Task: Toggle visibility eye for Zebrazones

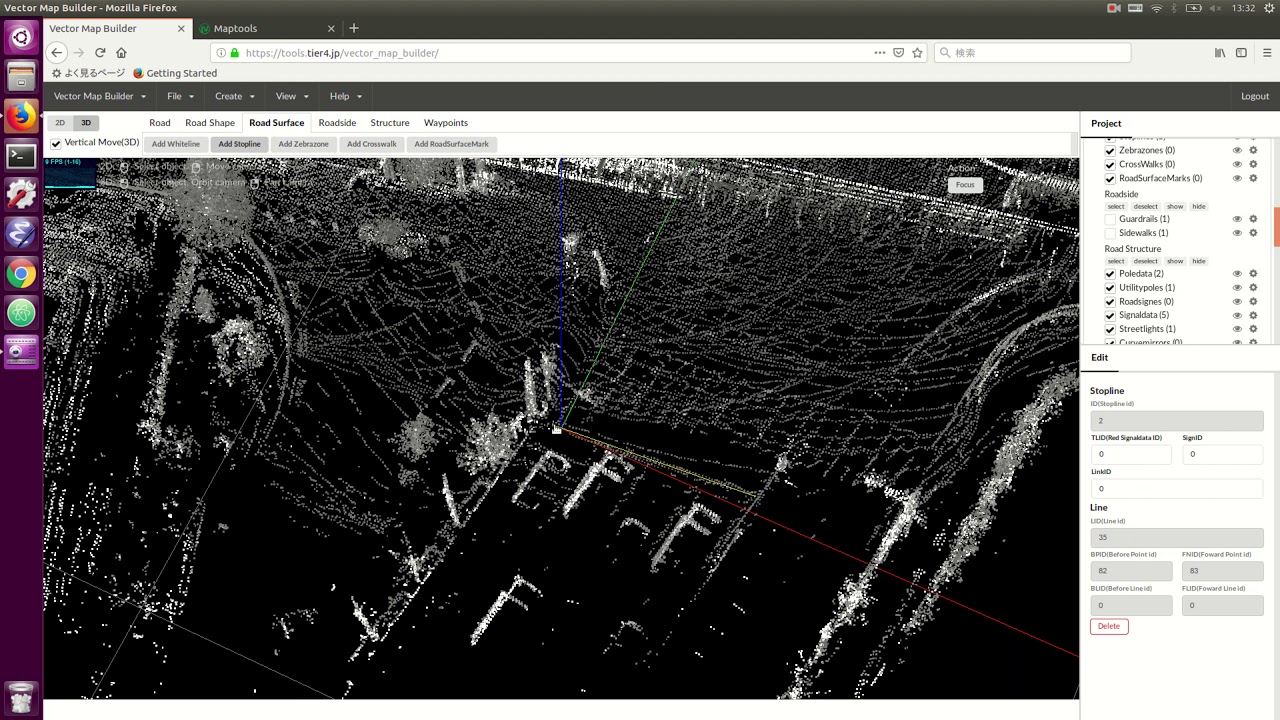Action: 1237,150
